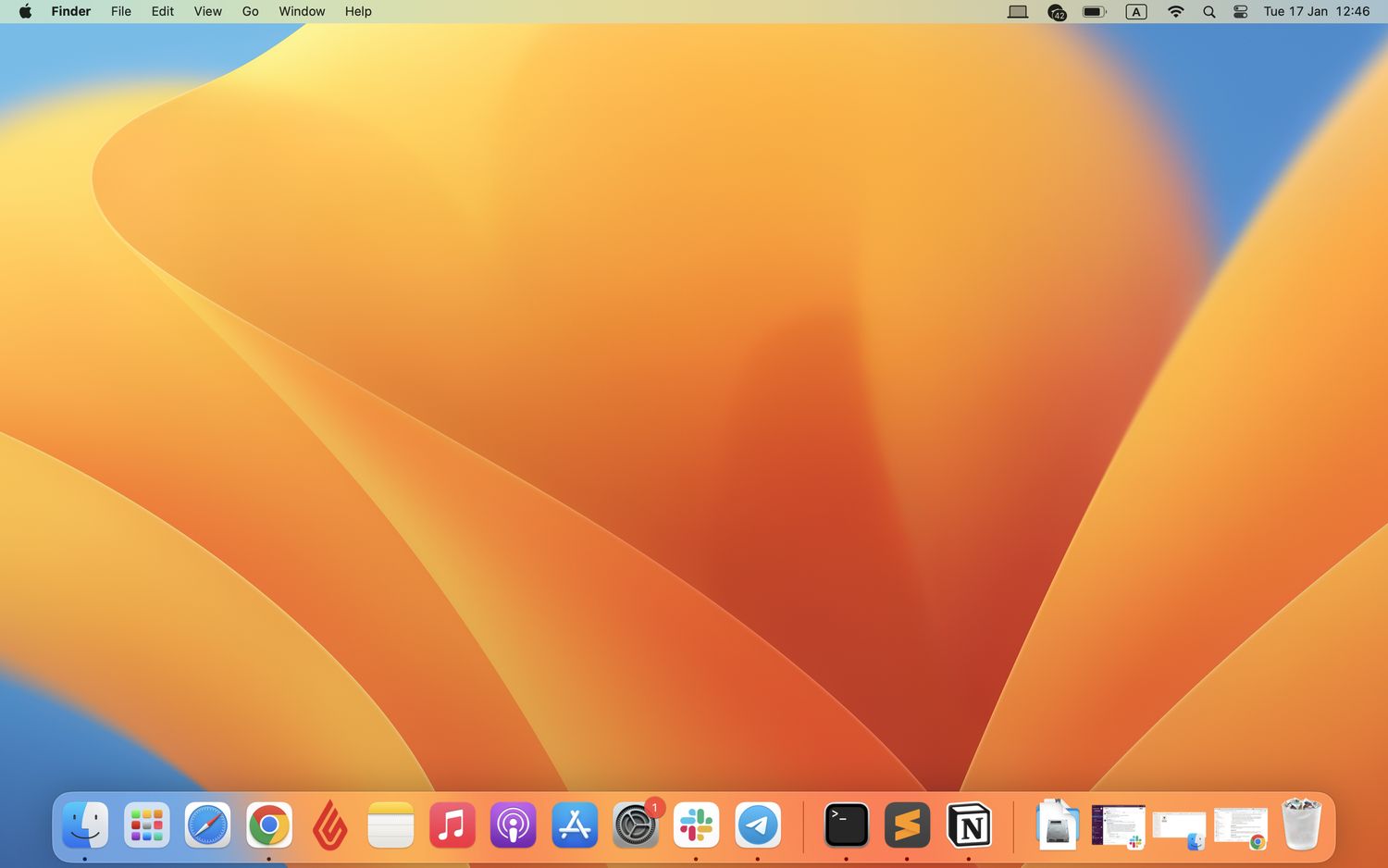Open the Notes app
The image size is (1388, 868).
pyautogui.click(x=390, y=825)
